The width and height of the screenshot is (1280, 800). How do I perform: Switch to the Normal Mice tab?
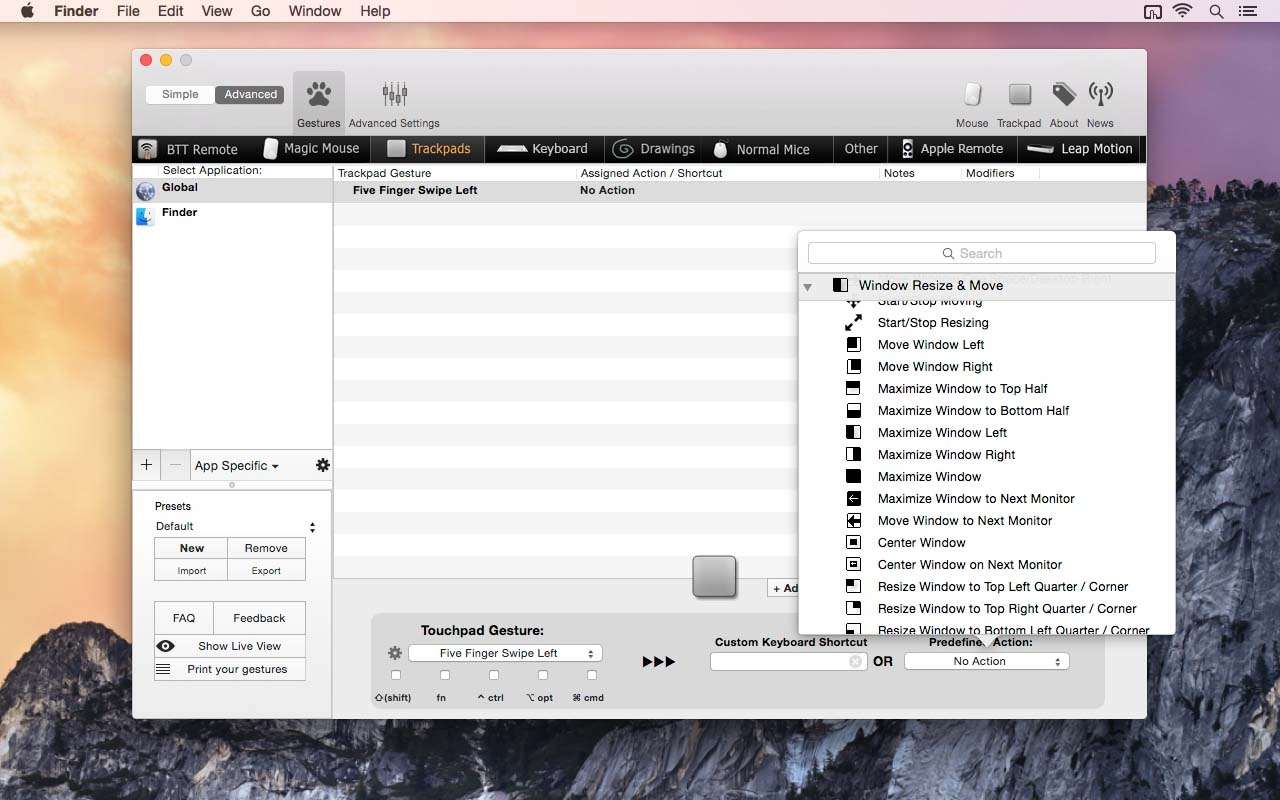762,149
